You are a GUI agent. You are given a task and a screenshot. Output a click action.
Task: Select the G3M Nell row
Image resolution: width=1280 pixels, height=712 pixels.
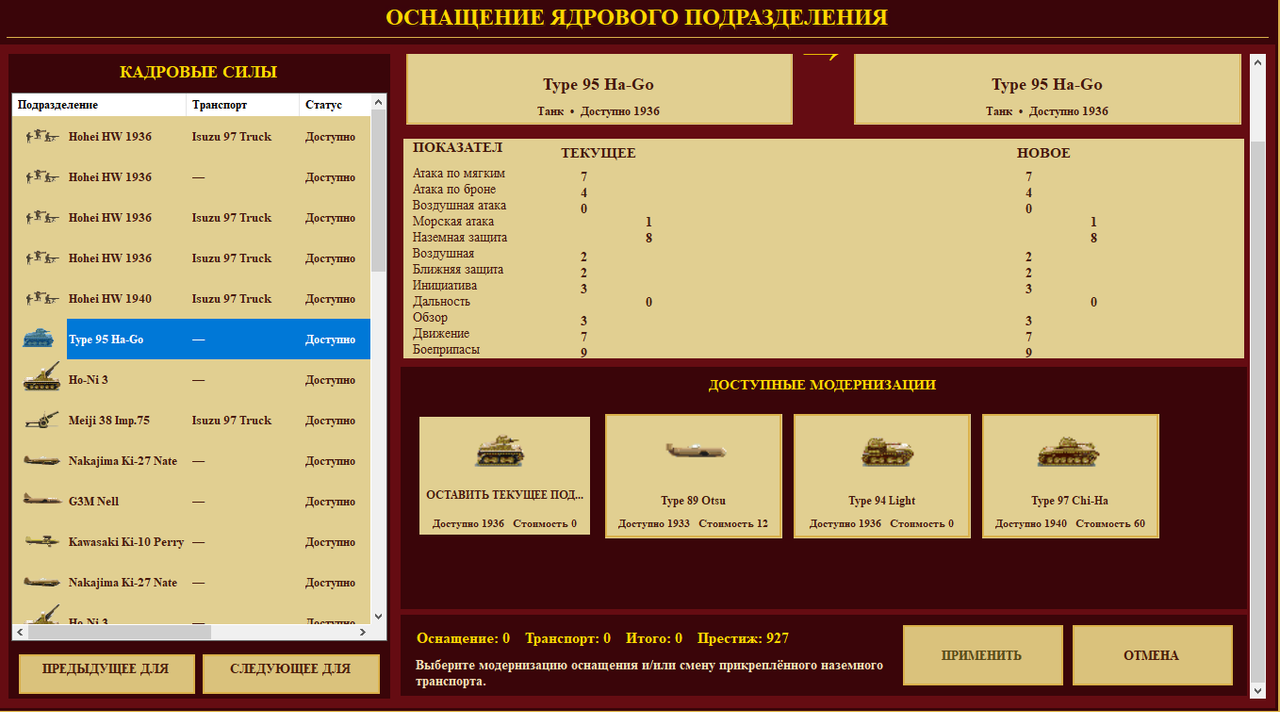[191, 501]
